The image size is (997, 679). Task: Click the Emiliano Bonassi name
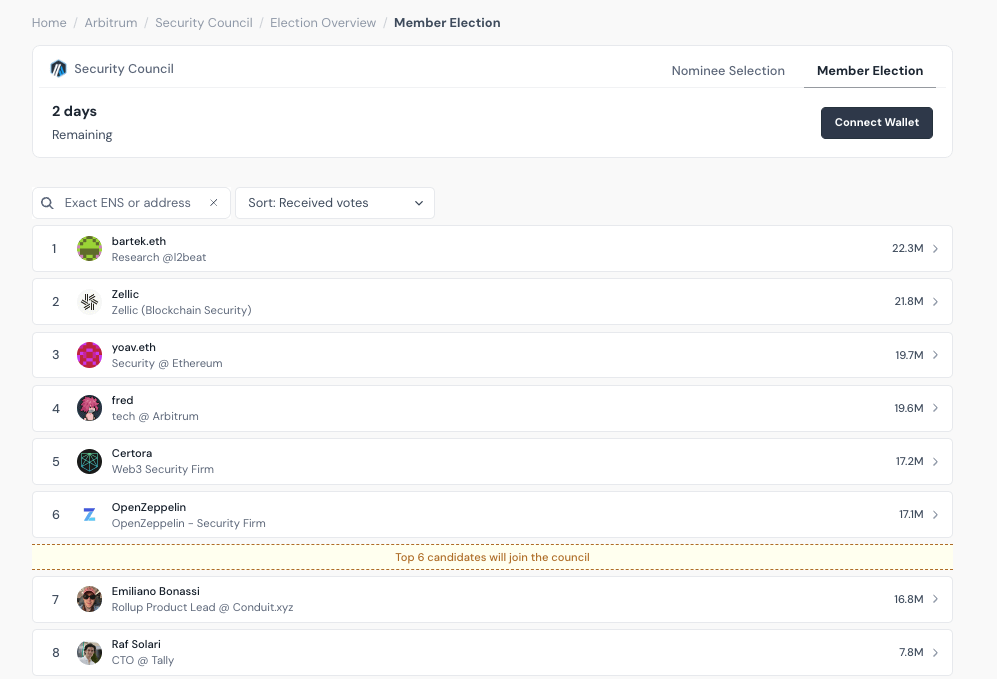tap(156, 591)
